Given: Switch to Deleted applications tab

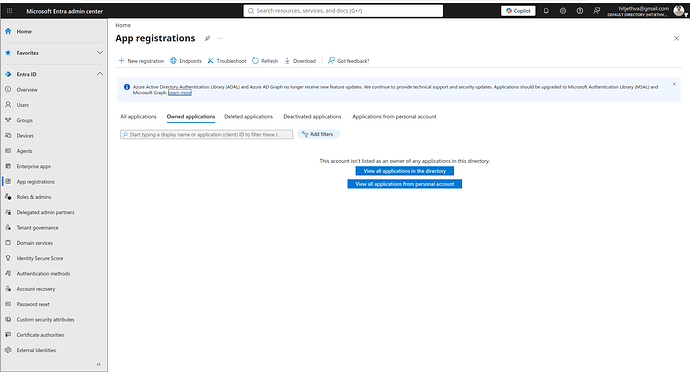Looking at the screenshot, I should 249,117.
